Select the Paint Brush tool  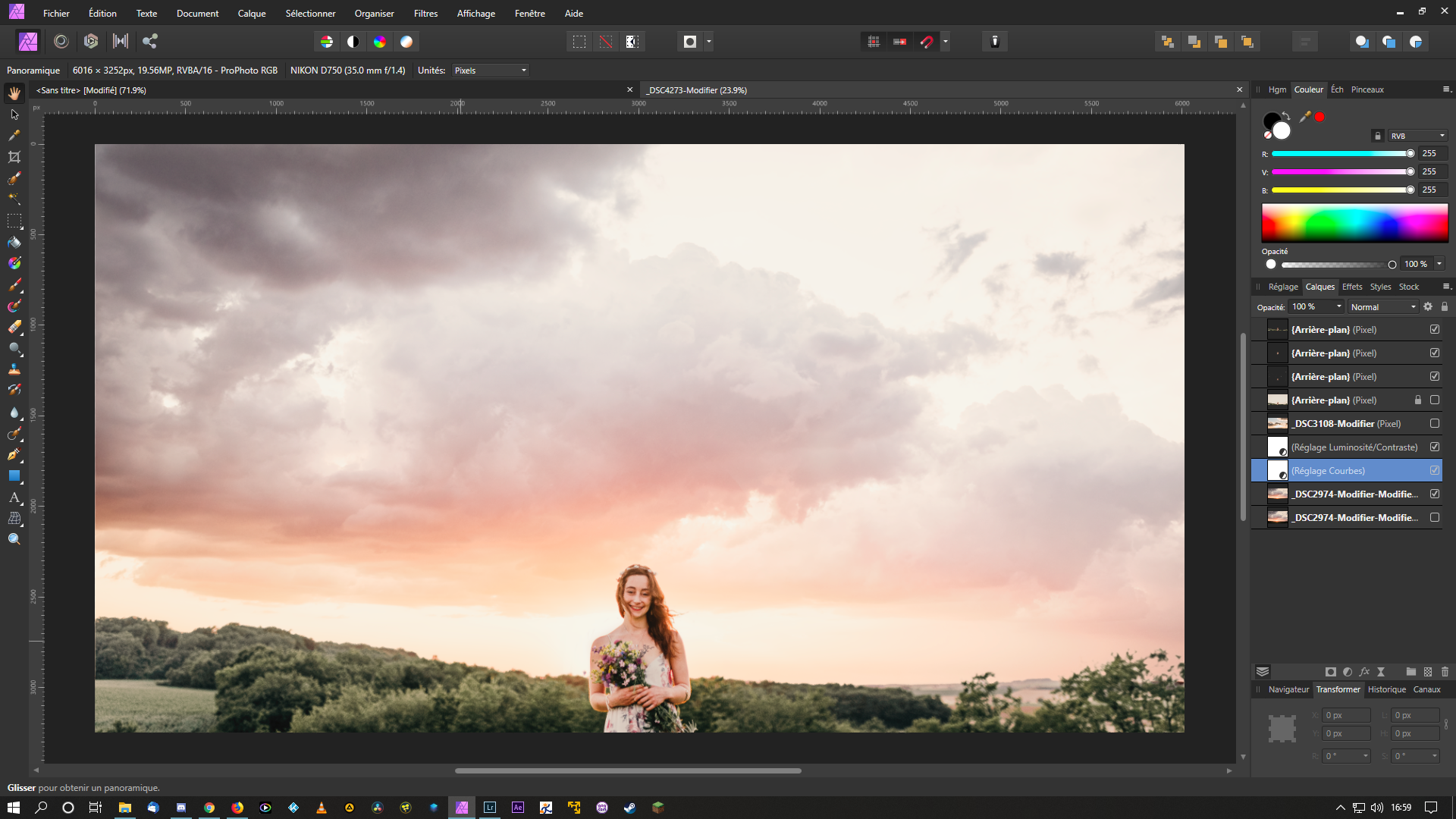[x=14, y=285]
